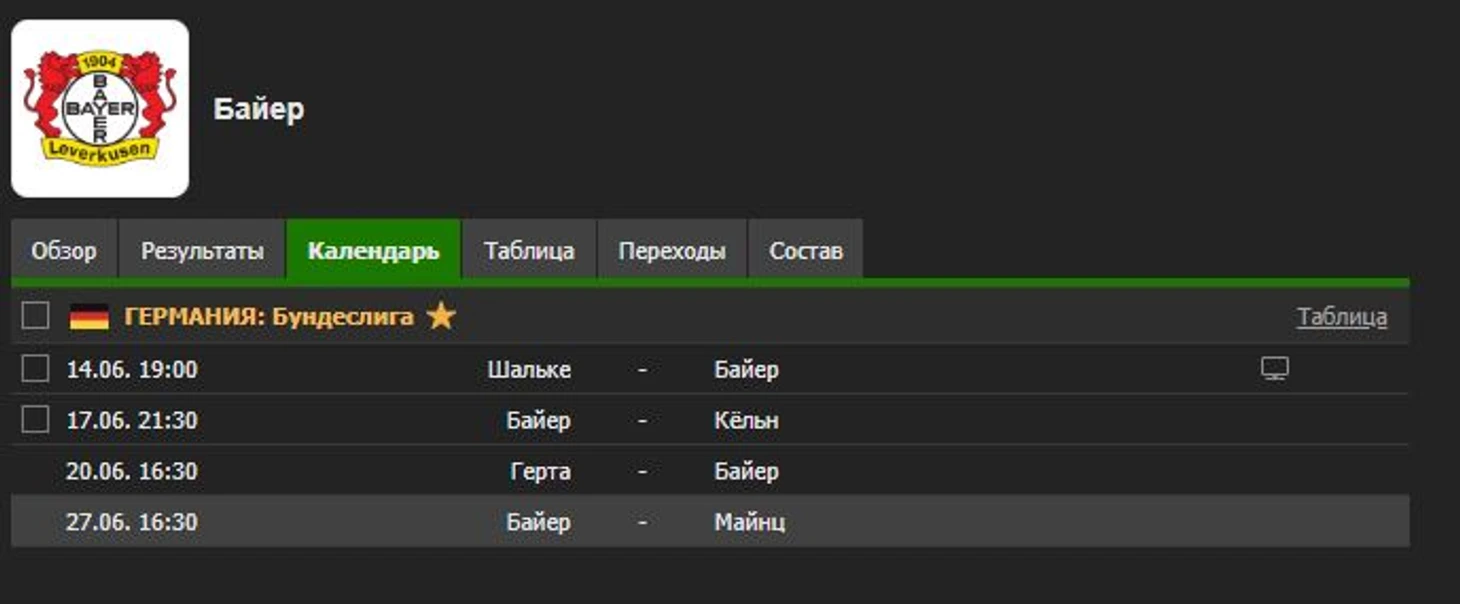The height and width of the screenshot is (604, 1460).
Task: Click the favorite star next to Бундеслига
Action: (441, 316)
